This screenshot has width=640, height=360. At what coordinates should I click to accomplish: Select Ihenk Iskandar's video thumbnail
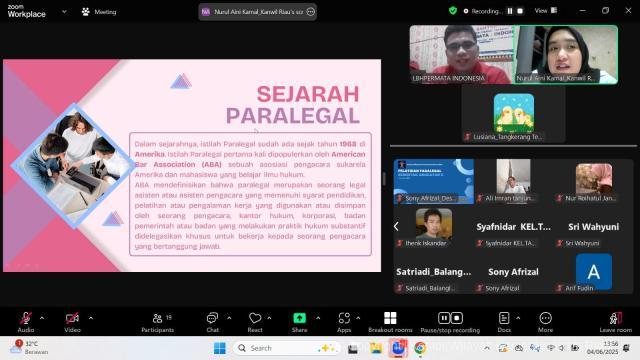tap(434, 227)
